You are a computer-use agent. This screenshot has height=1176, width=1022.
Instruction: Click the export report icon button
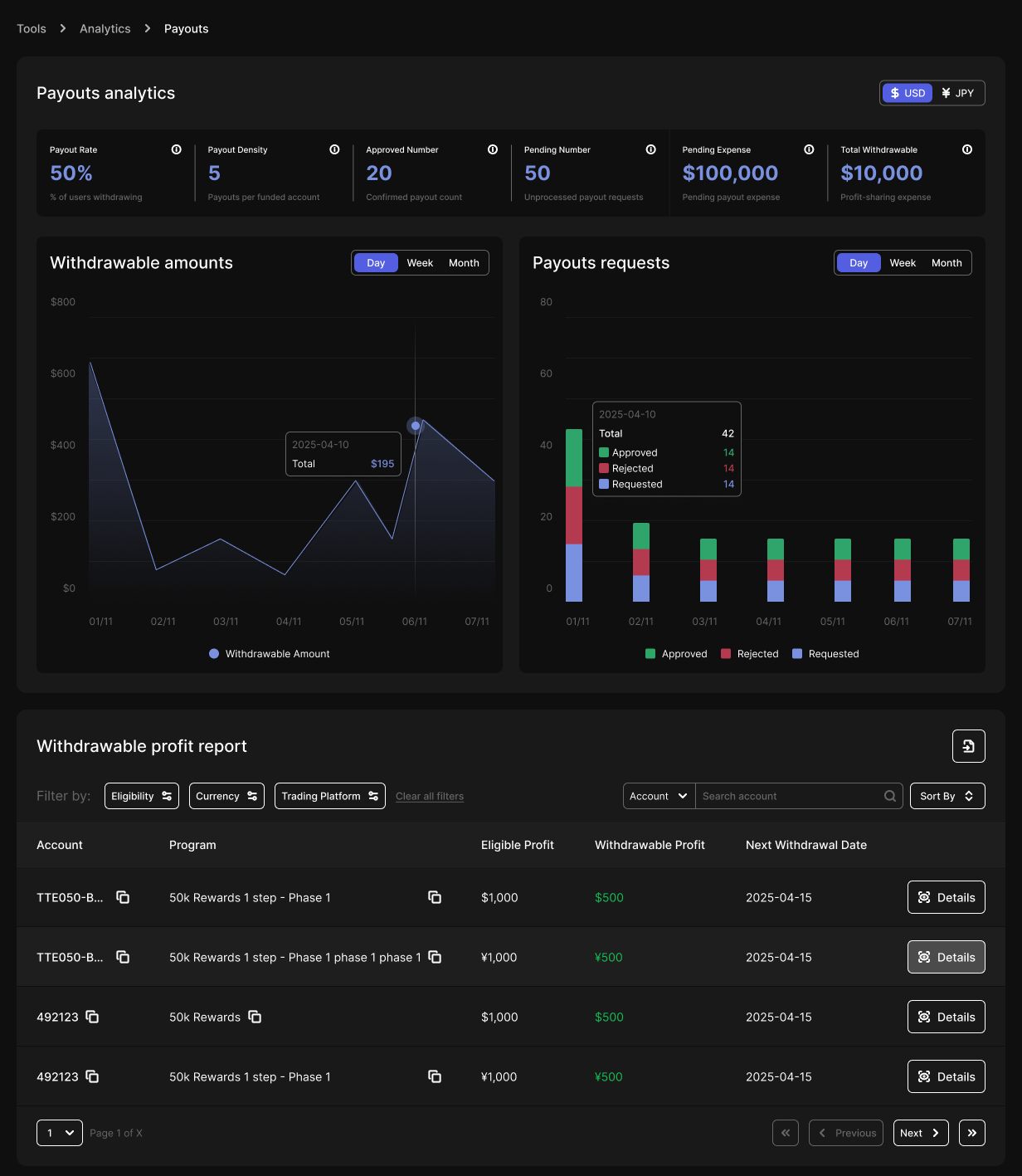pos(968,746)
